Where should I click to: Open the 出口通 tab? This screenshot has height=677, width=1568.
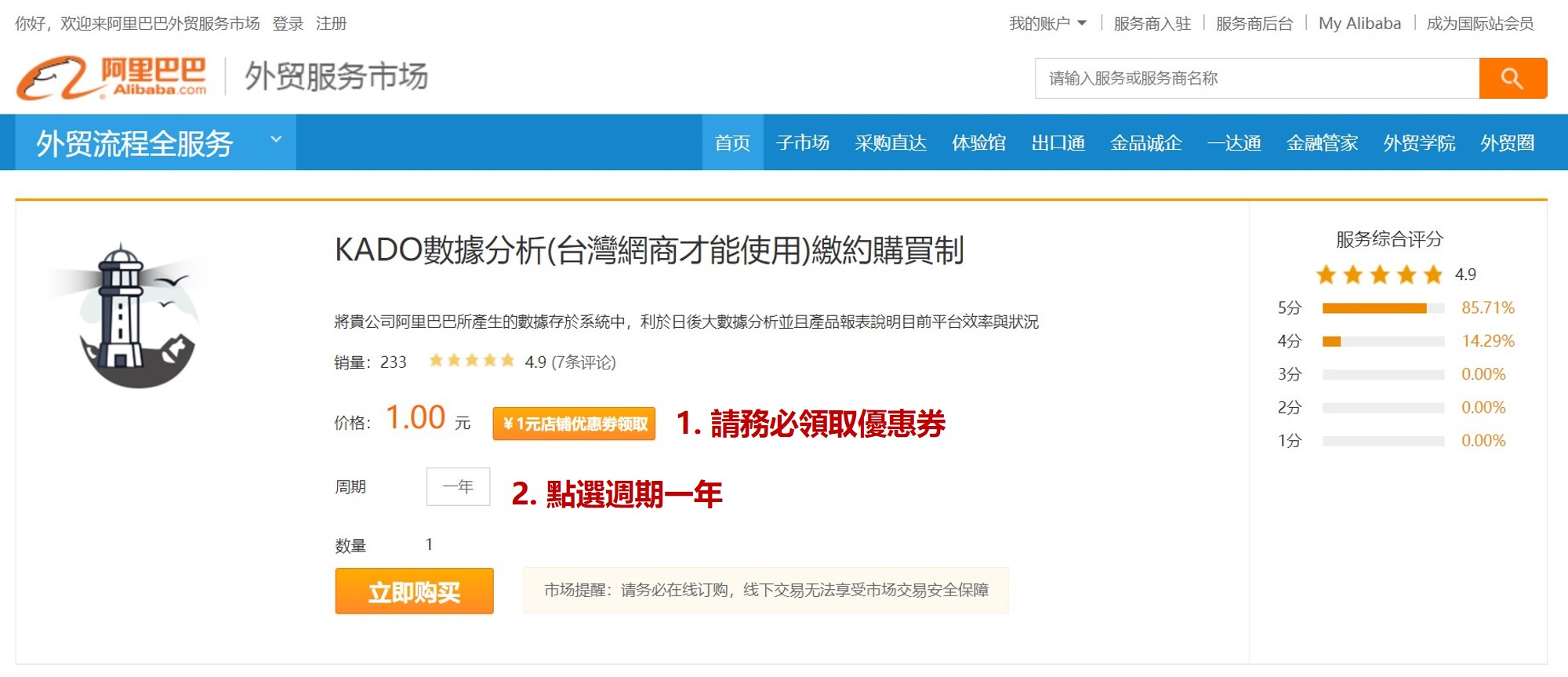1058,143
